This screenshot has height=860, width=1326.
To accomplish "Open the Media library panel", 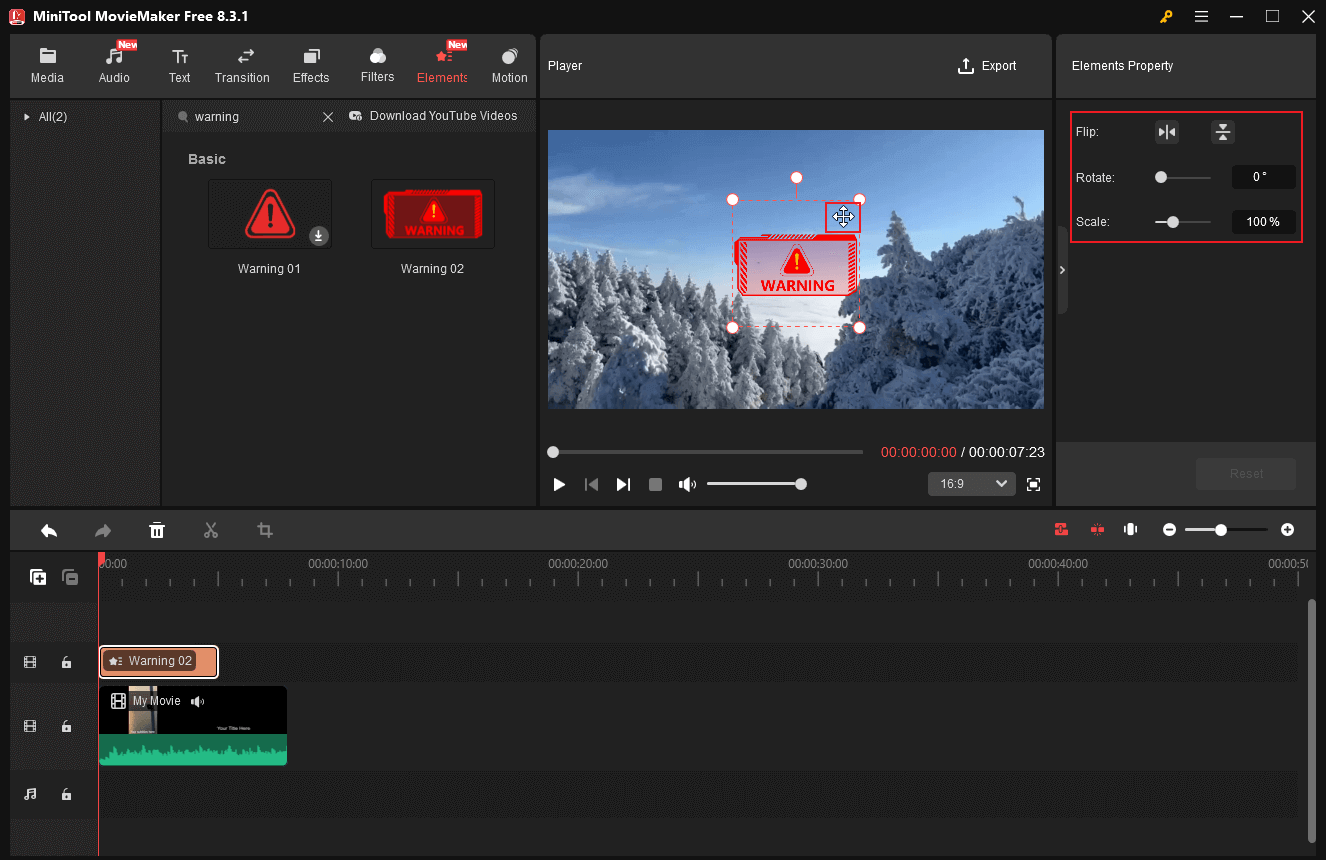I will click(47, 63).
